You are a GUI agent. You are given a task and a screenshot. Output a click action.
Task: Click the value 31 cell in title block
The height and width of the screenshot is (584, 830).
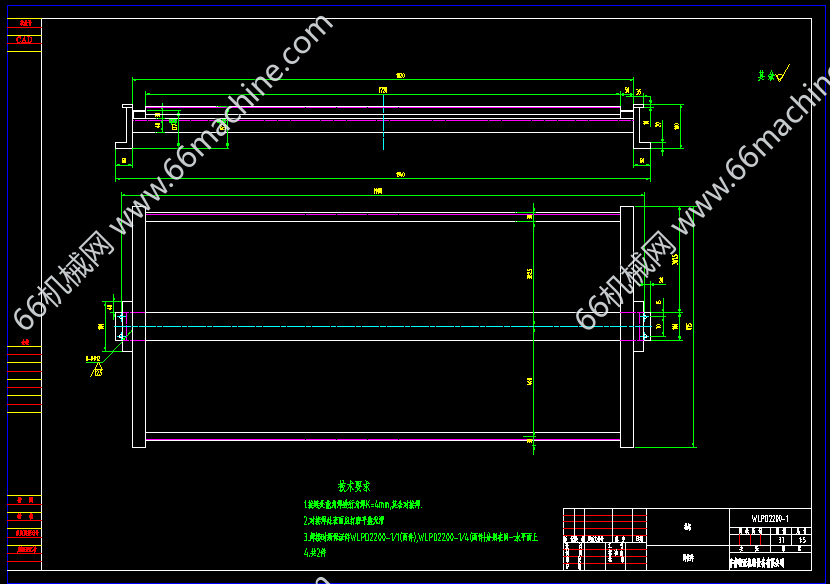(780, 540)
